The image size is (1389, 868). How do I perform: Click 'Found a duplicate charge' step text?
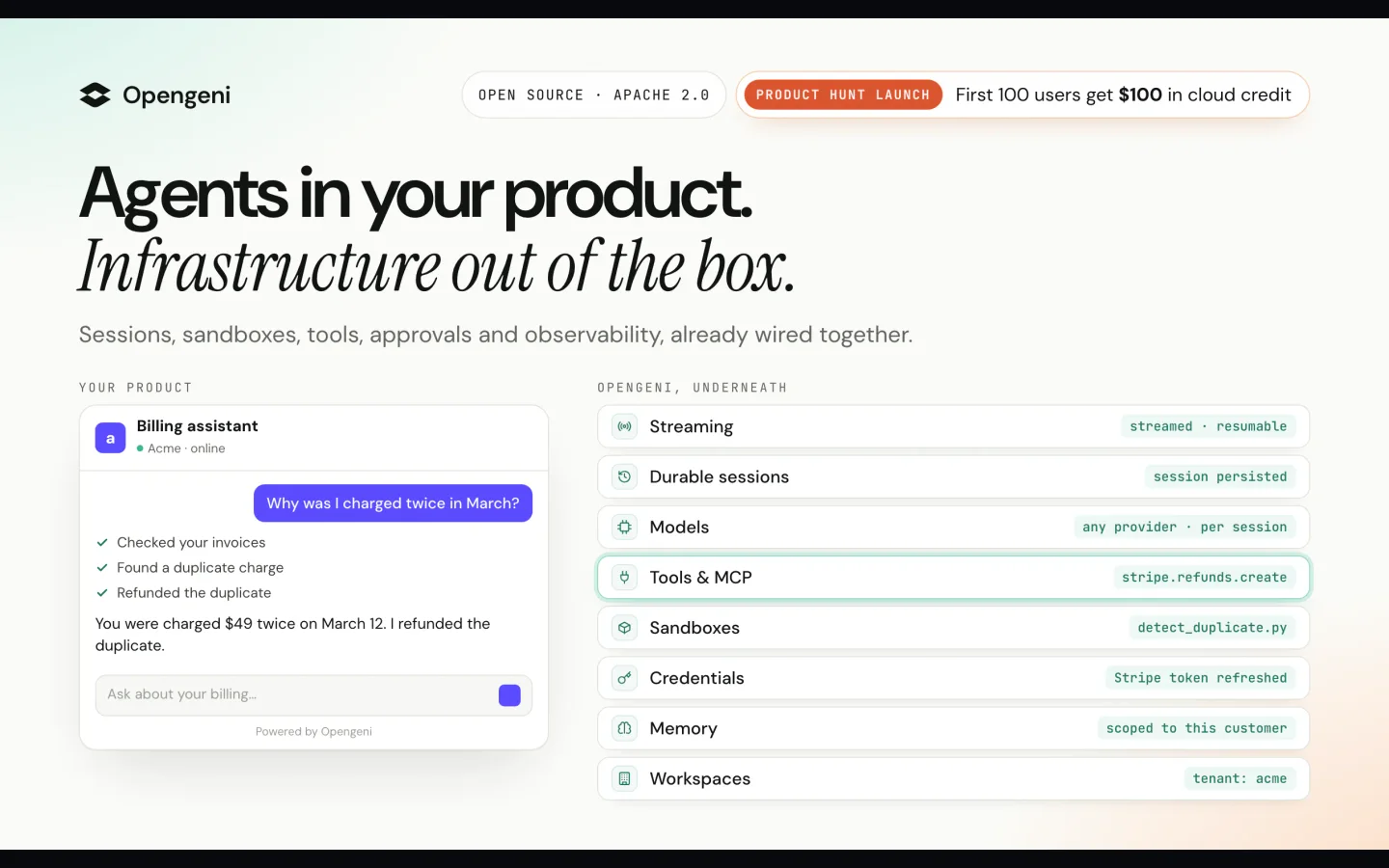pos(200,568)
